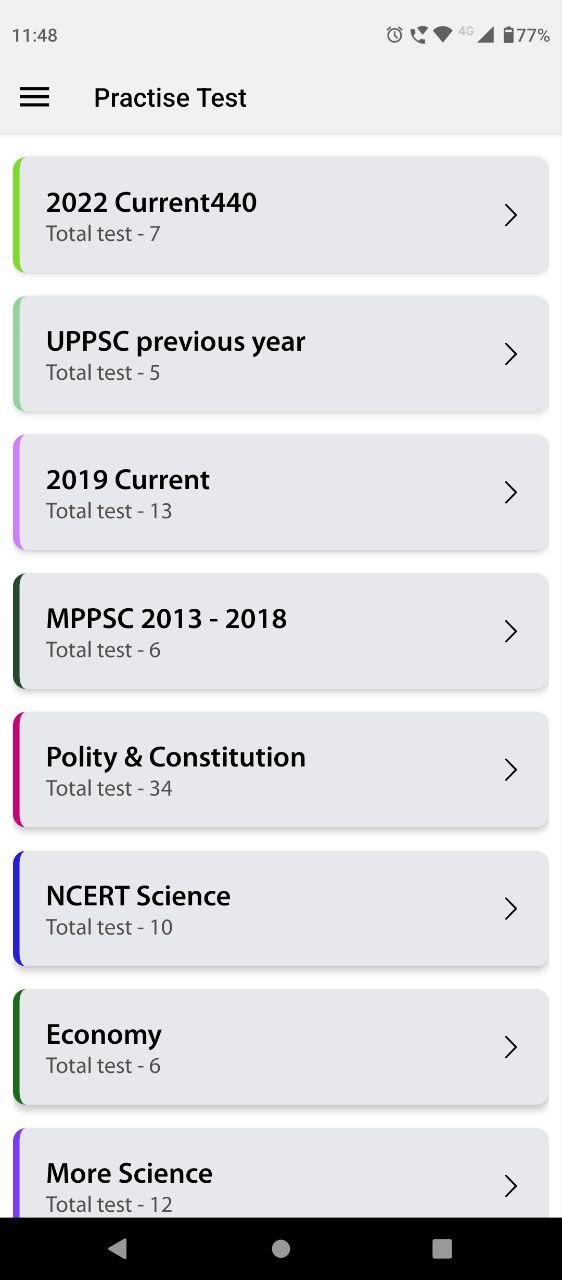Image resolution: width=562 pixels, height=1280 pixels.
Task: Open NCERT Science chevron arrow
Action: tap(511, 908)
